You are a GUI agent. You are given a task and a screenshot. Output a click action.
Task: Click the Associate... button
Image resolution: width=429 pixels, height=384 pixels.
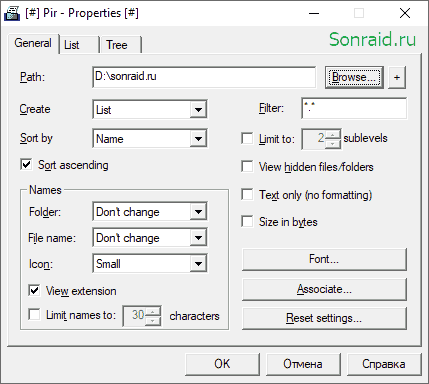click(324, 289)
